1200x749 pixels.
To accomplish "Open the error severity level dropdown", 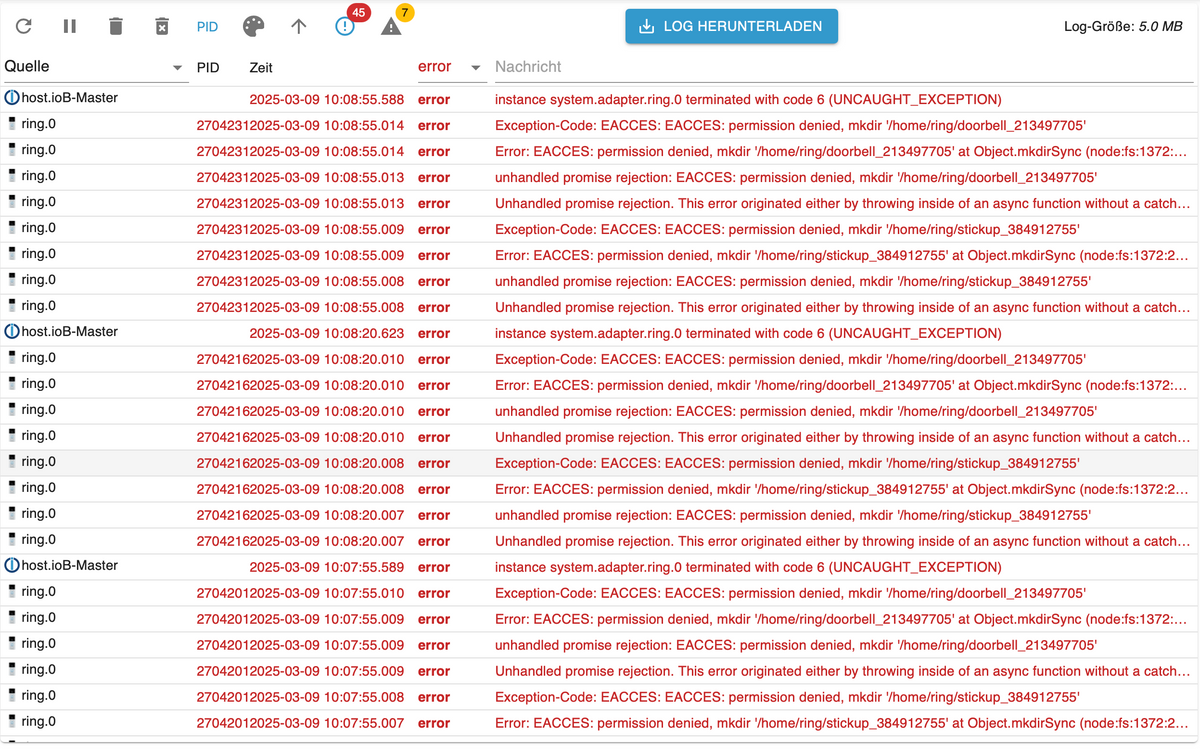I will pos(450,67).
